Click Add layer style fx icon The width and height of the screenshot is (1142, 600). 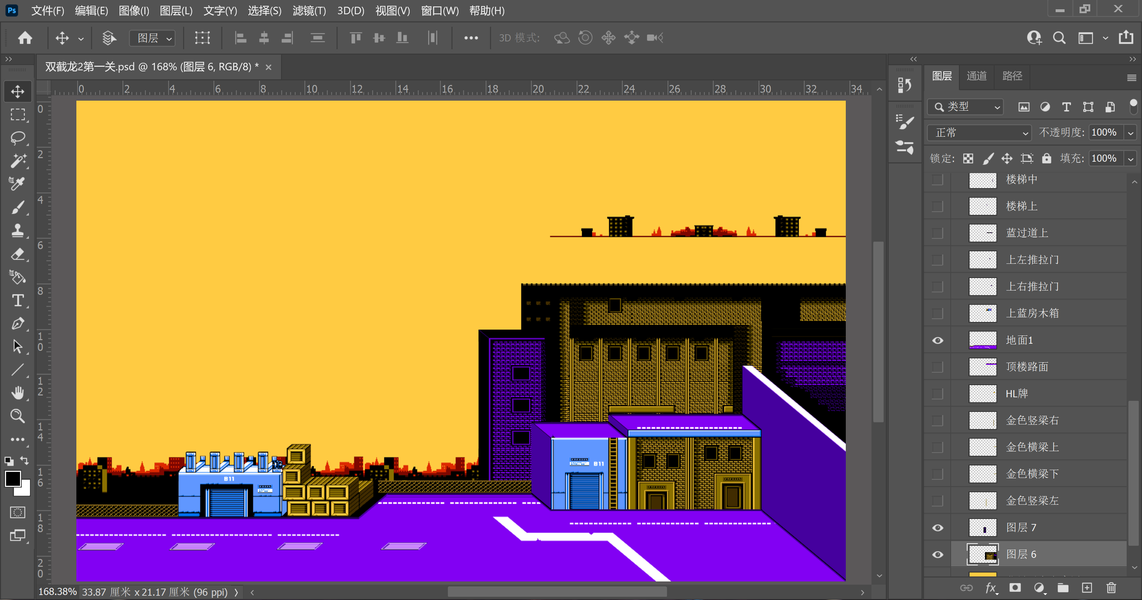[991, 588]
